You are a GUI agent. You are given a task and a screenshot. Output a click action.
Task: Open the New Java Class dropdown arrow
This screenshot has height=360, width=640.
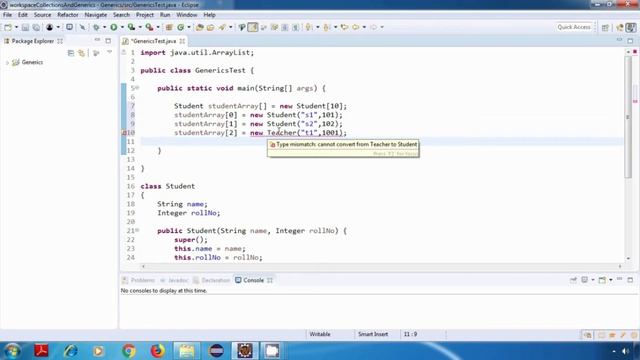(189, 27)
